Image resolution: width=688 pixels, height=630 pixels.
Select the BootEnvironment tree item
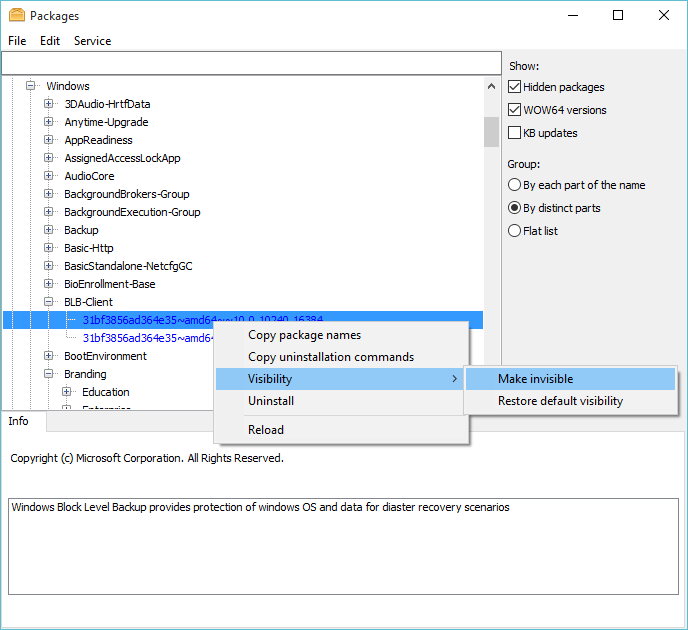tap(105, 356)
